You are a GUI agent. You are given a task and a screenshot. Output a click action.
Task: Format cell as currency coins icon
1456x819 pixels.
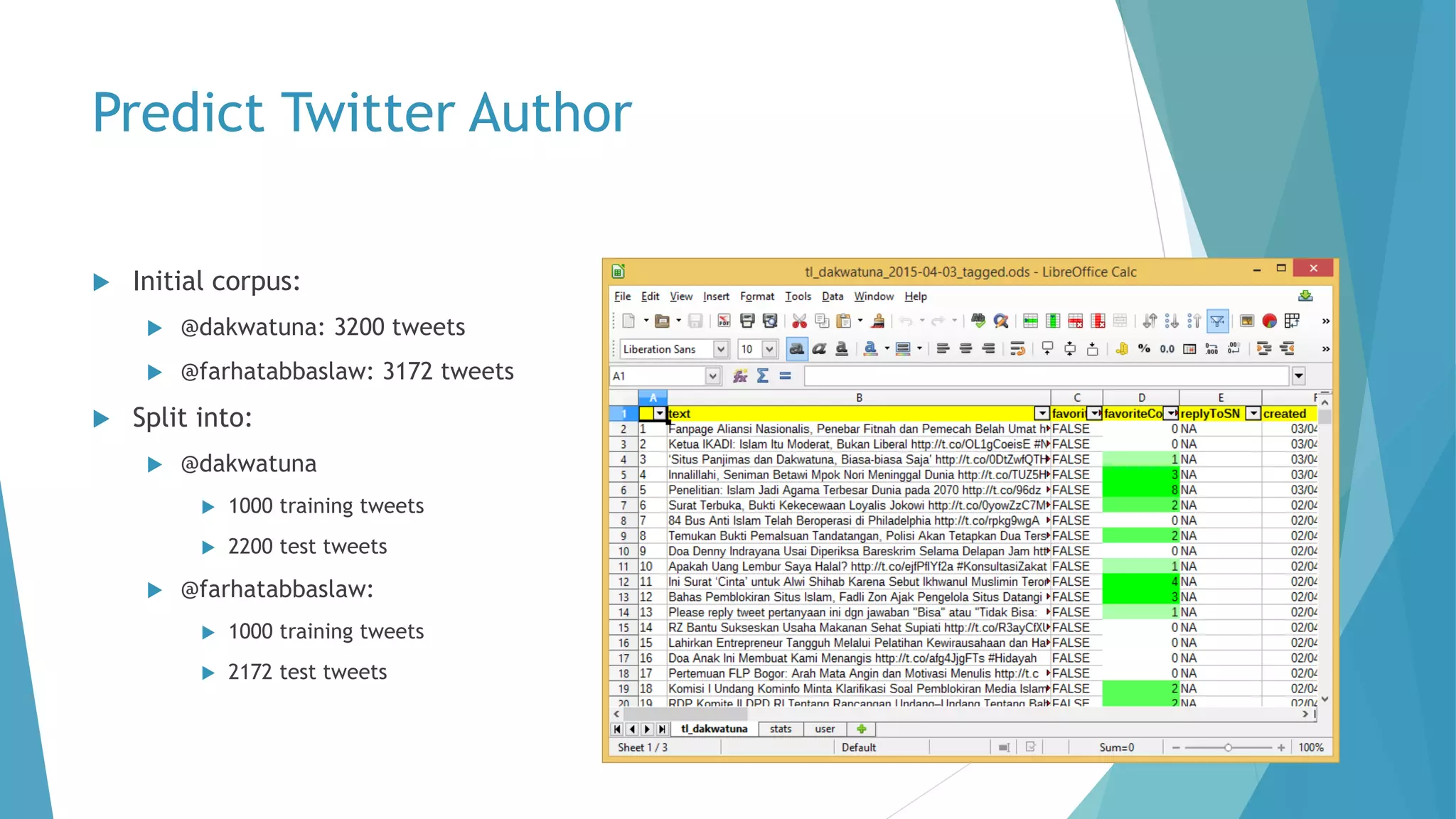coord(1122,349)
